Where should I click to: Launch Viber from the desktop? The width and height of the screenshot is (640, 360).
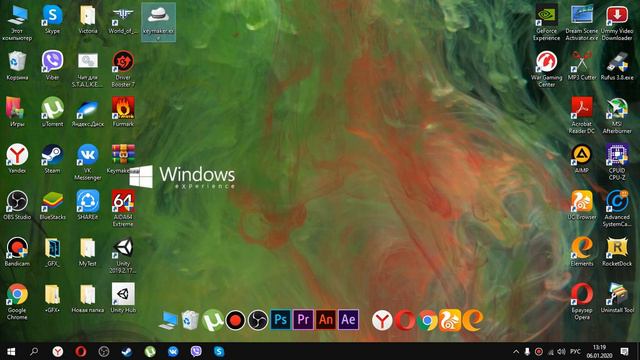(x=53, y=66)
